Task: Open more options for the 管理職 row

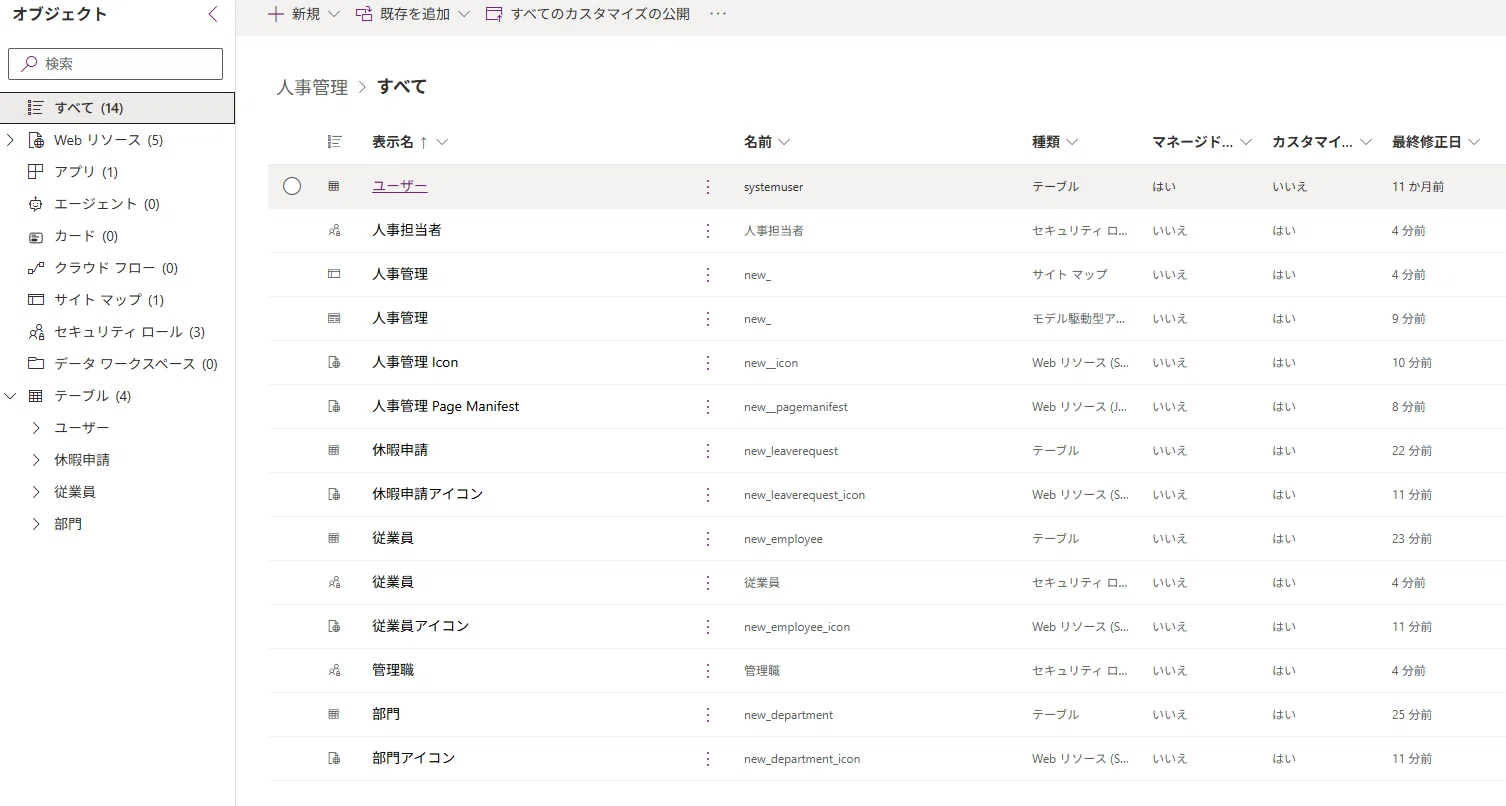Action: click(x=708, y=671)
